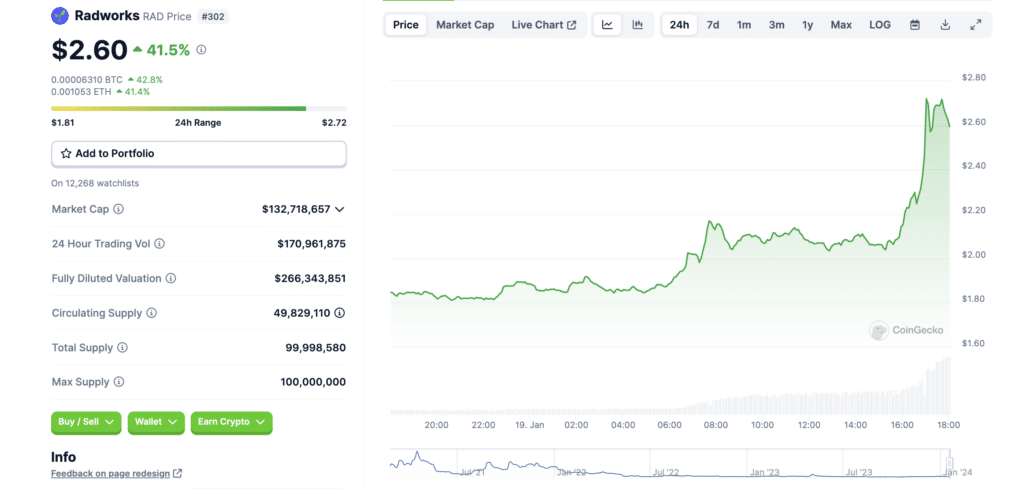
Task: Toggle LOG scale on chart
Action: click(x=880, y=25)
